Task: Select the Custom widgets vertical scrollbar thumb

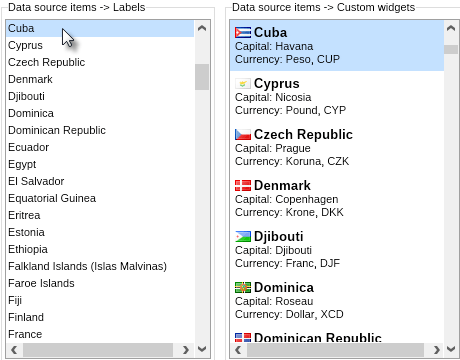Action: point(451,49)
